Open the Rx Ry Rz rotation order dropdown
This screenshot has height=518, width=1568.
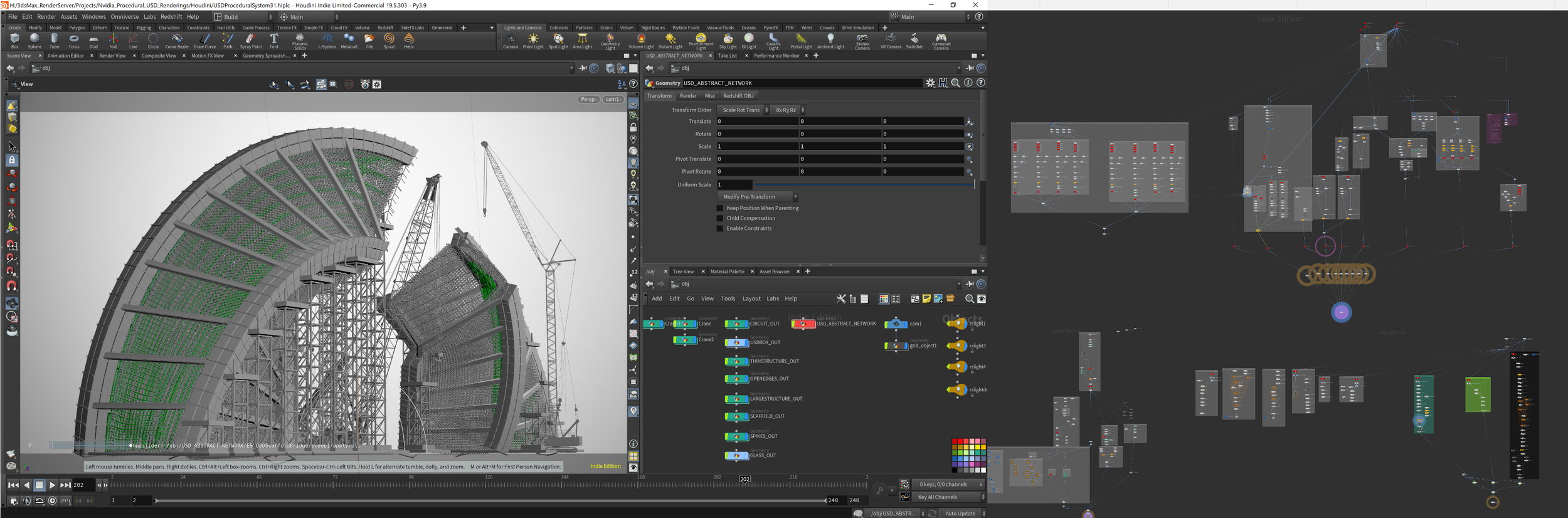[788, 110]
